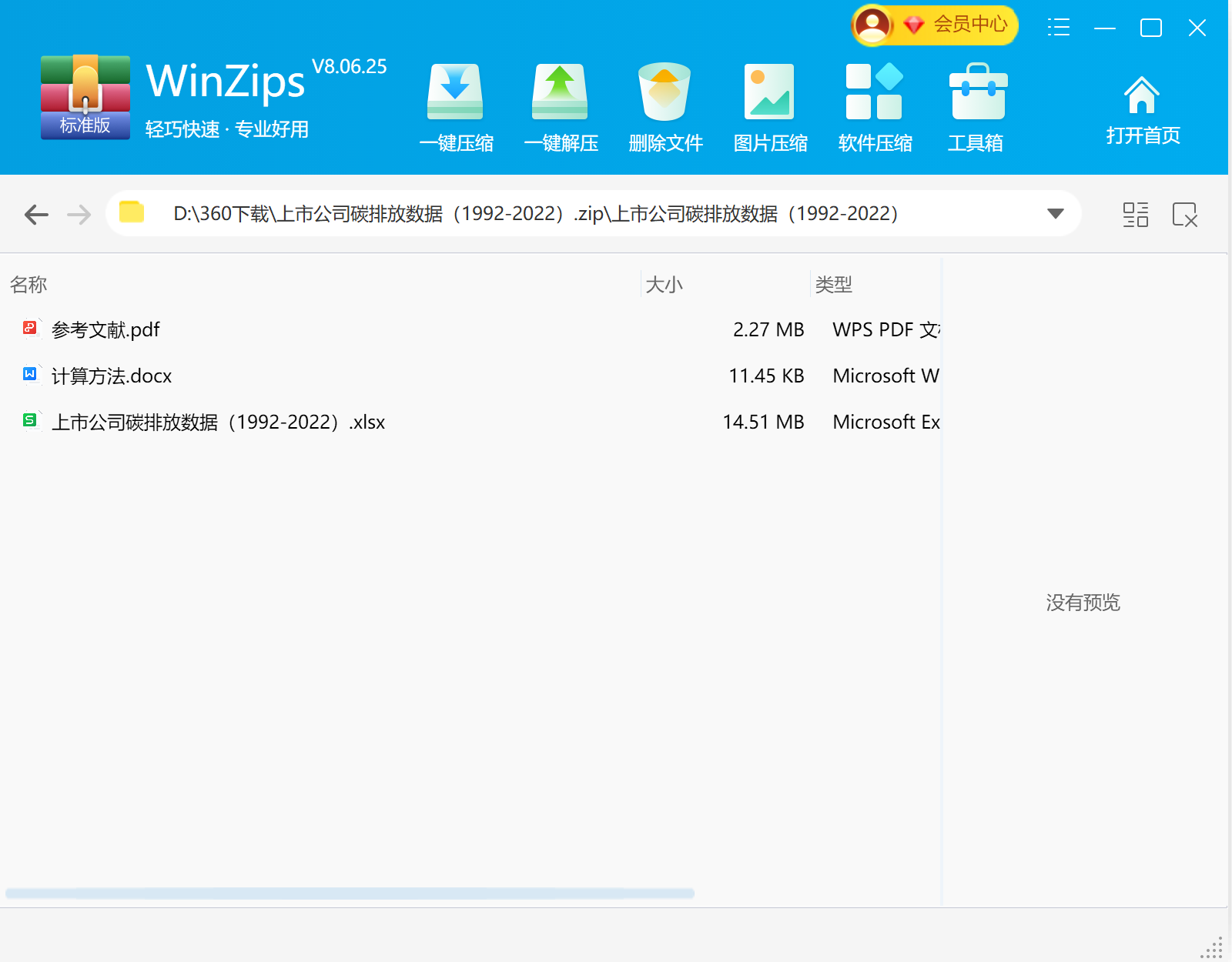Click the WinZips logo icon
This screenshot has width=1232, height=962.
point(85,97)
